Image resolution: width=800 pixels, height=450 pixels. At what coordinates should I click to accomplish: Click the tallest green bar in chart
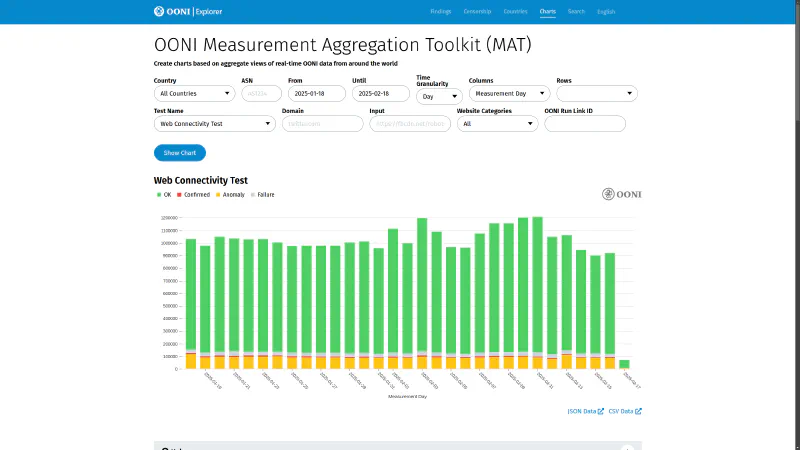(537, 285)
